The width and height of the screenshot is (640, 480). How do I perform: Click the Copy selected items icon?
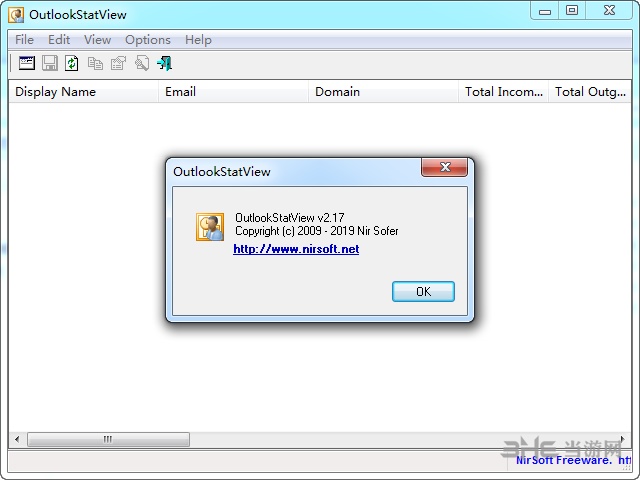tap(95, 63)
